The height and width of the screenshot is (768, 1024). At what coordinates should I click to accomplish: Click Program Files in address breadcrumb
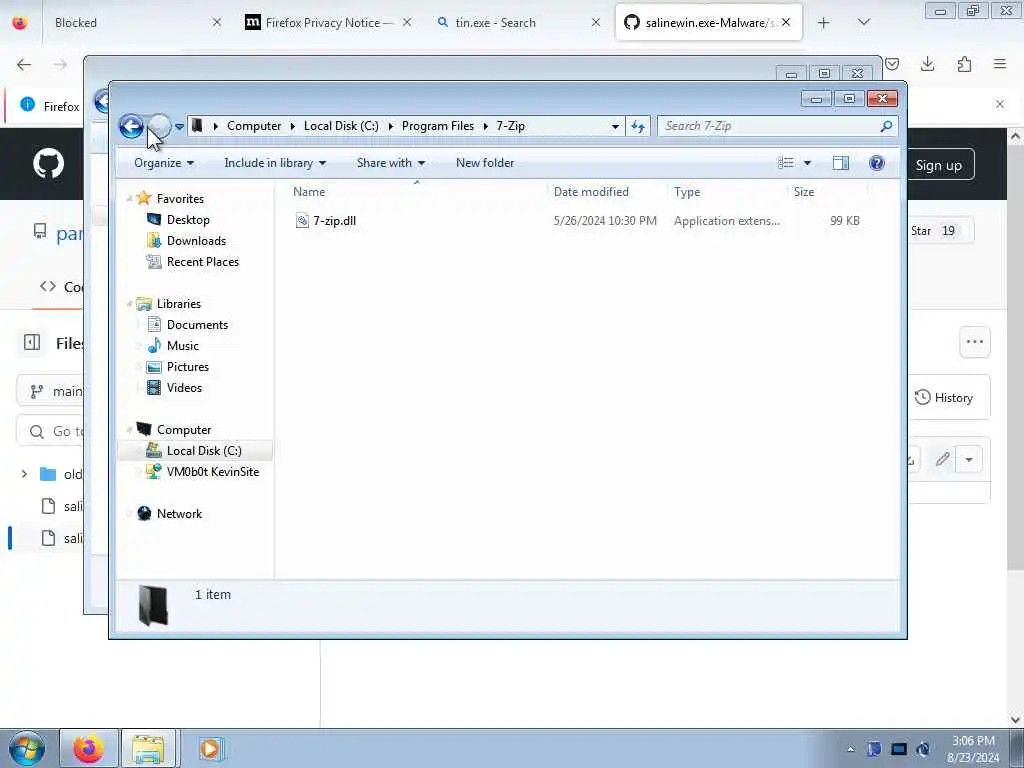[438, 126]
